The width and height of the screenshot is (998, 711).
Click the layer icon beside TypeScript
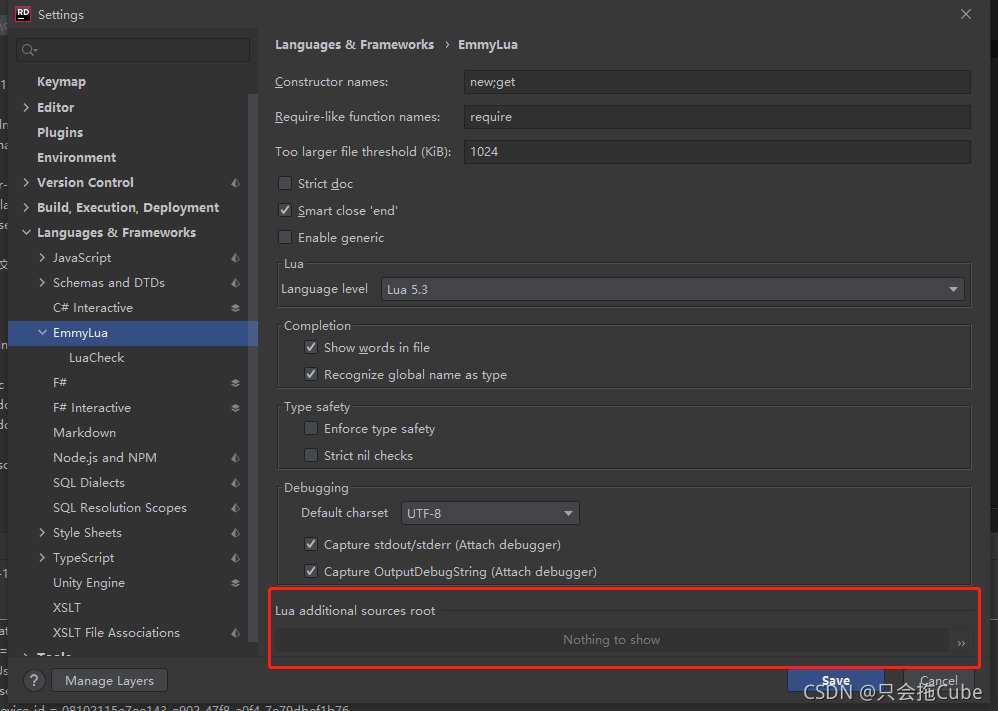(235, 558)
